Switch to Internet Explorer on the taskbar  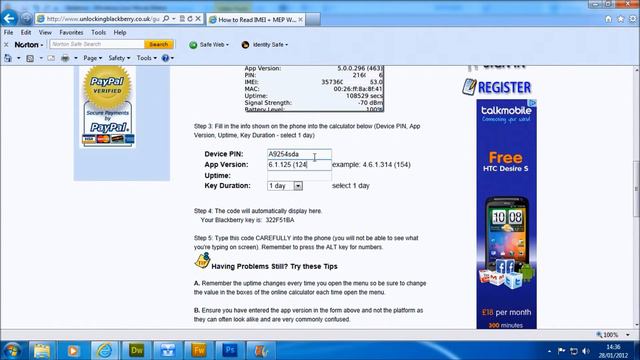click(x=104, y=351)
